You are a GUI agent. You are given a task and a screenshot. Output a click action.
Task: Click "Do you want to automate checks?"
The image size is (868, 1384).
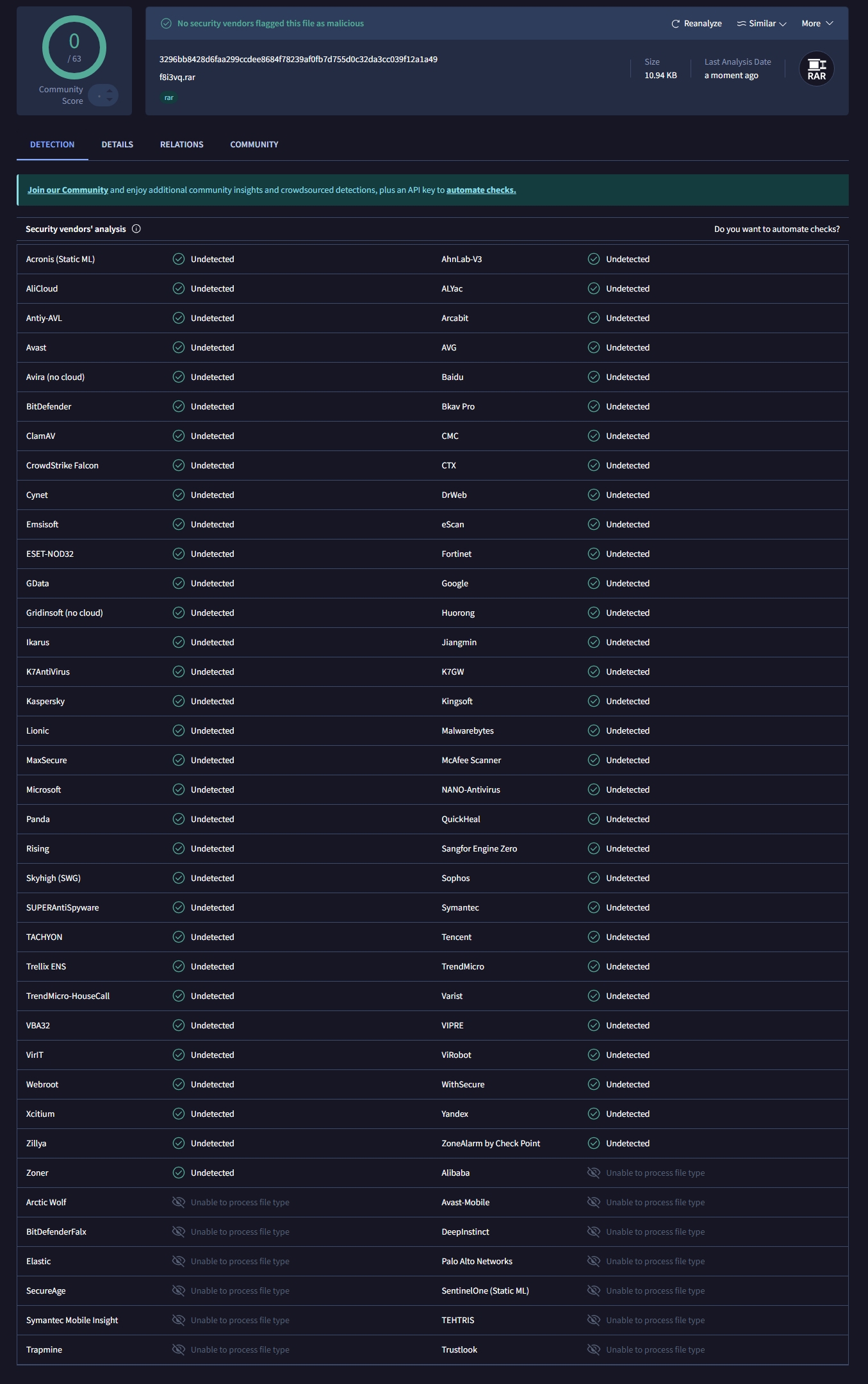(776, 229)
